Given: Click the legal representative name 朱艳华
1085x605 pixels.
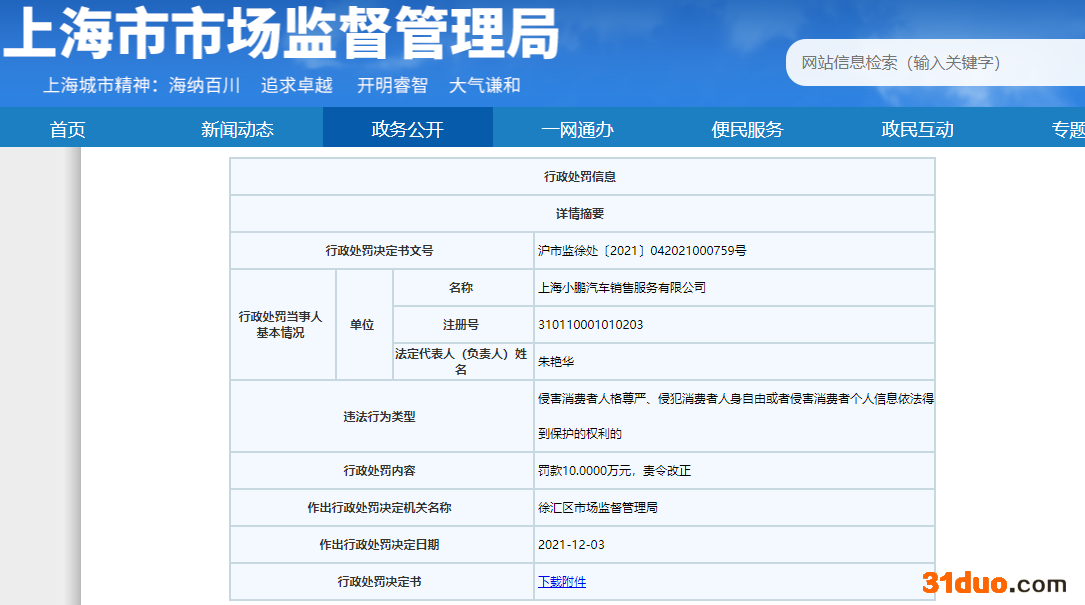Looking at the screenshot, I should point(556,362).
